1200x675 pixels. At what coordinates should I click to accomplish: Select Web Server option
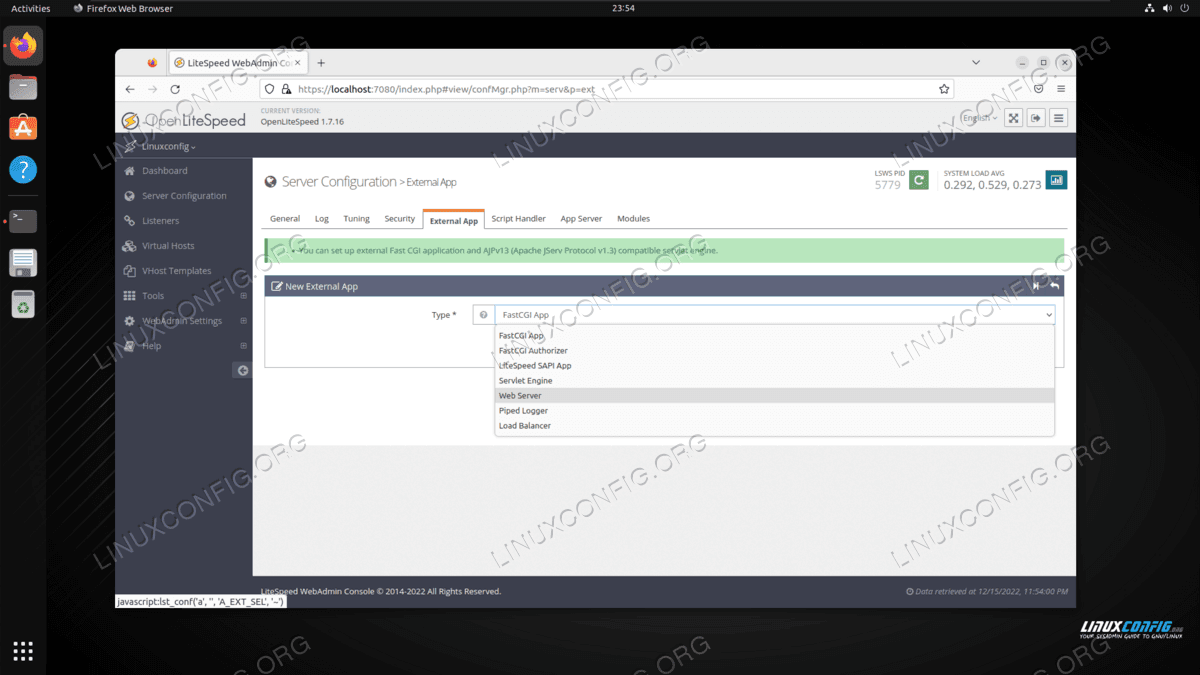click(775, 396)
